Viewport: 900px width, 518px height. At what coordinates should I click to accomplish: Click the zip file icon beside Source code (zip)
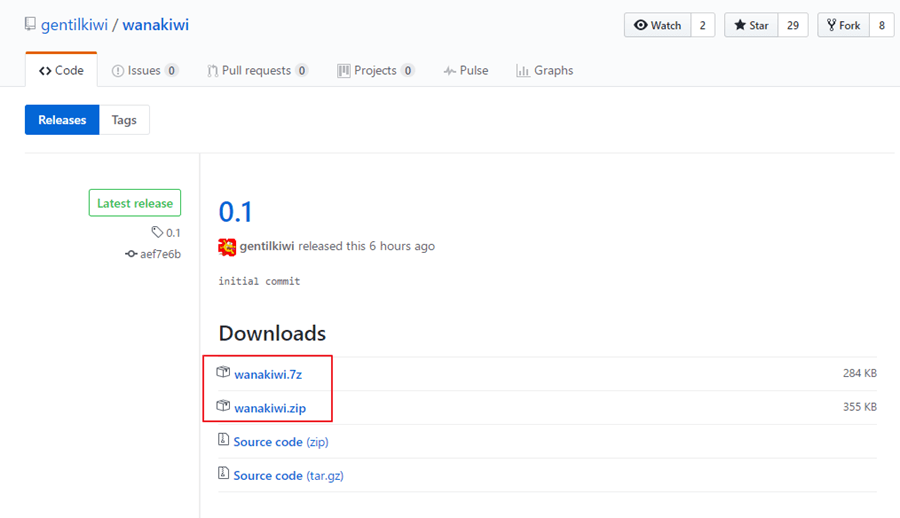tap(223, 440)
